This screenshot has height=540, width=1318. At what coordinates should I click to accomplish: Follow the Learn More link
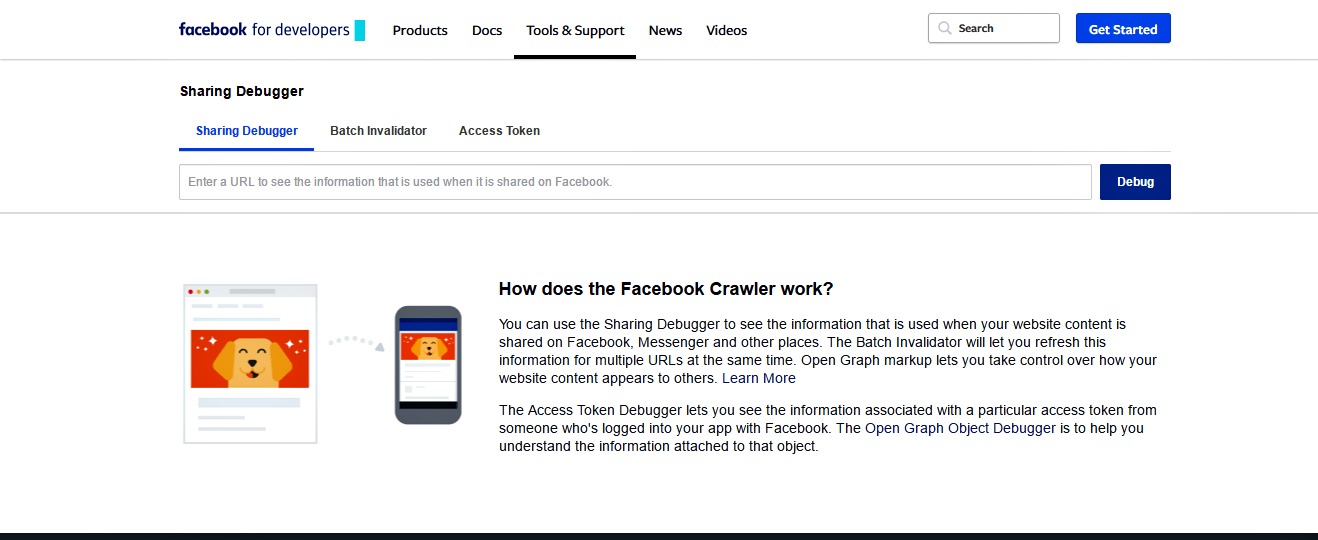pos(759,378)
